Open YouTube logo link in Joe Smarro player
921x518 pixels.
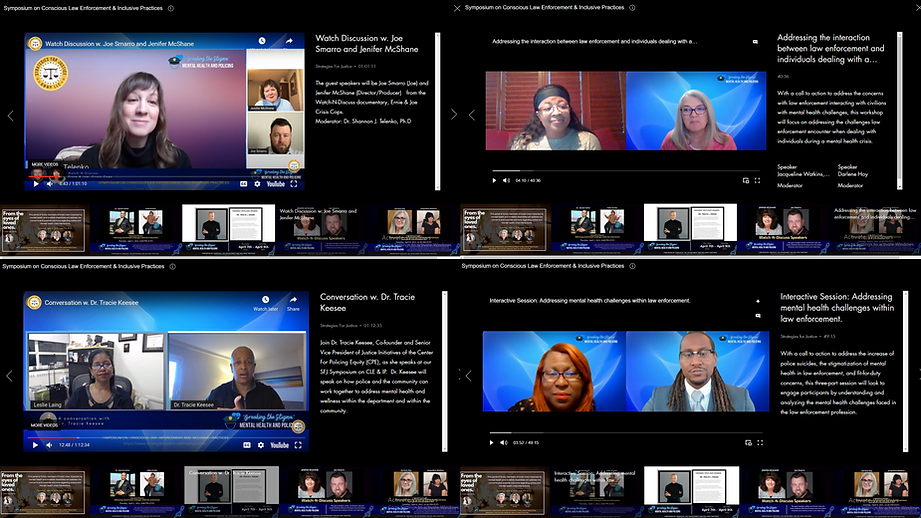[275, 184]
